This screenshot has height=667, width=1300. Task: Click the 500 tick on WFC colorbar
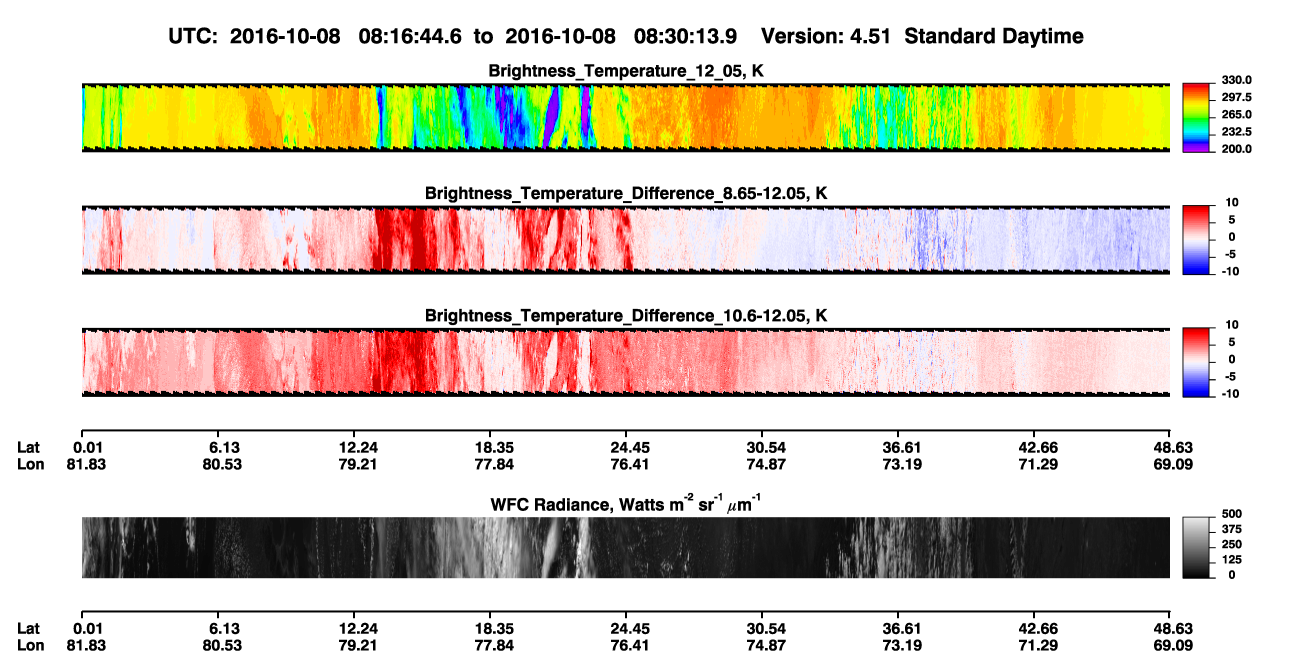pos(1230,513)
